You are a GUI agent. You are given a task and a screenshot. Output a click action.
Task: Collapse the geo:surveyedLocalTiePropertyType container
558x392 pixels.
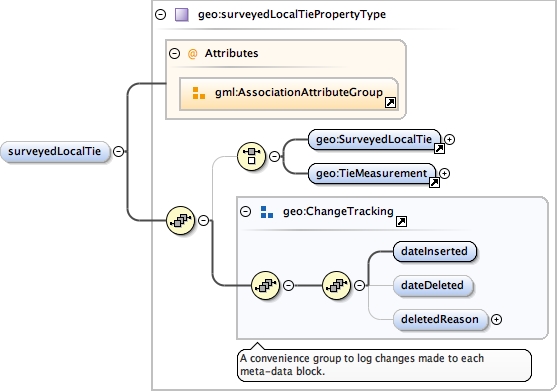[x=160, y=15]
